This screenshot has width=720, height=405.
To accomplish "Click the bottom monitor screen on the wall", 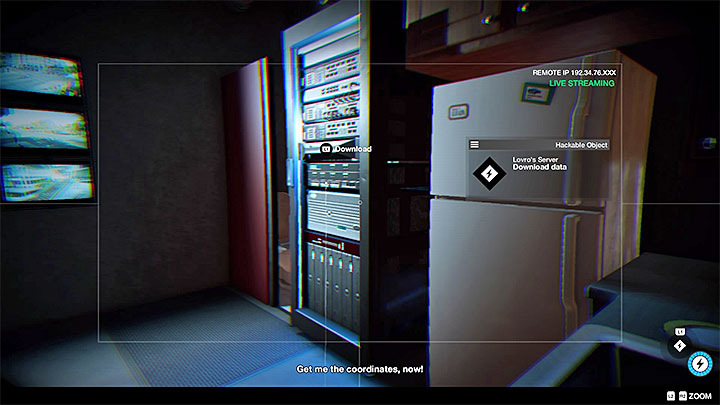I will pos(46,181).
